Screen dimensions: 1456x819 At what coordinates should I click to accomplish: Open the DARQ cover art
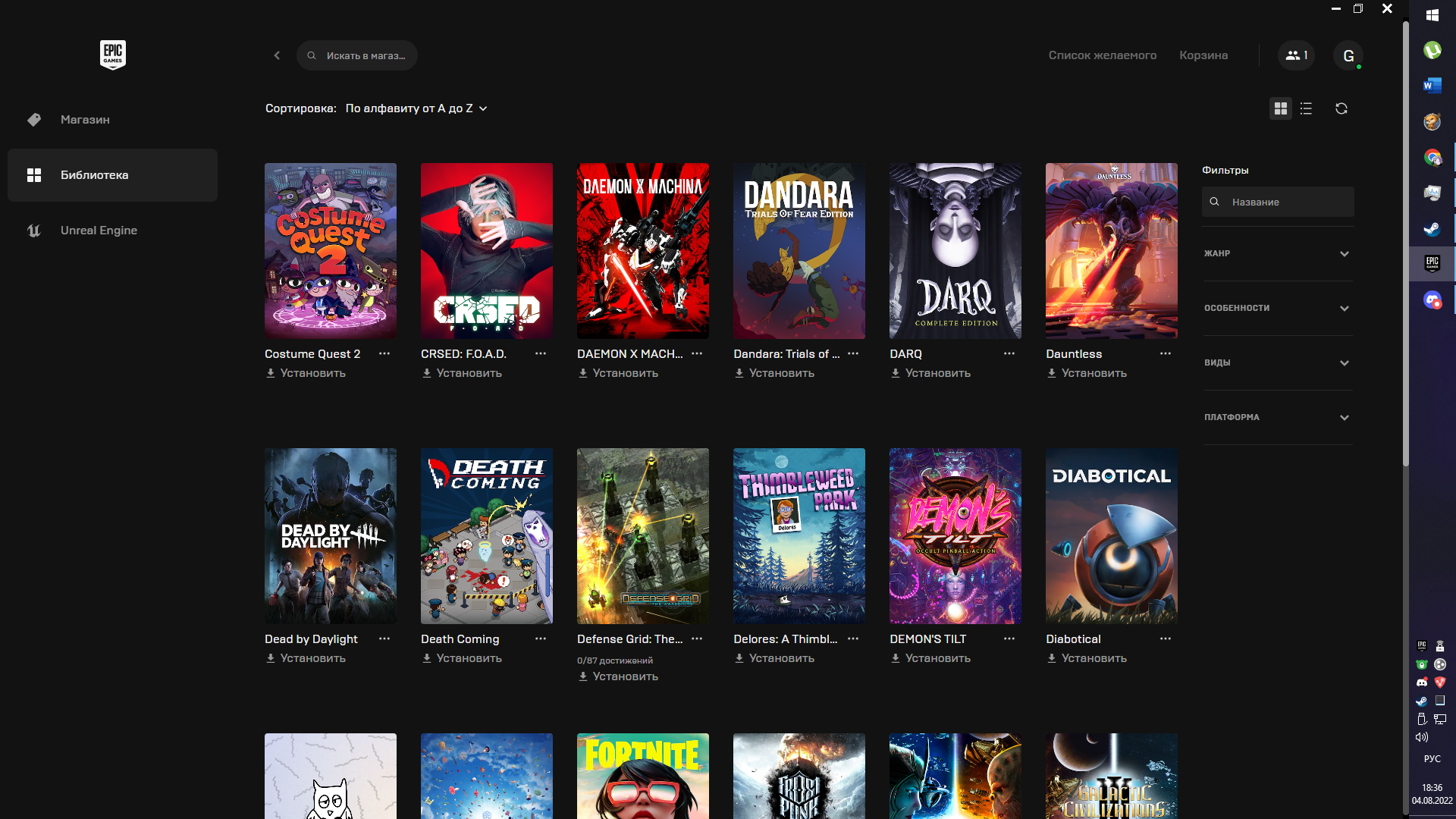[x=955, y=251]
